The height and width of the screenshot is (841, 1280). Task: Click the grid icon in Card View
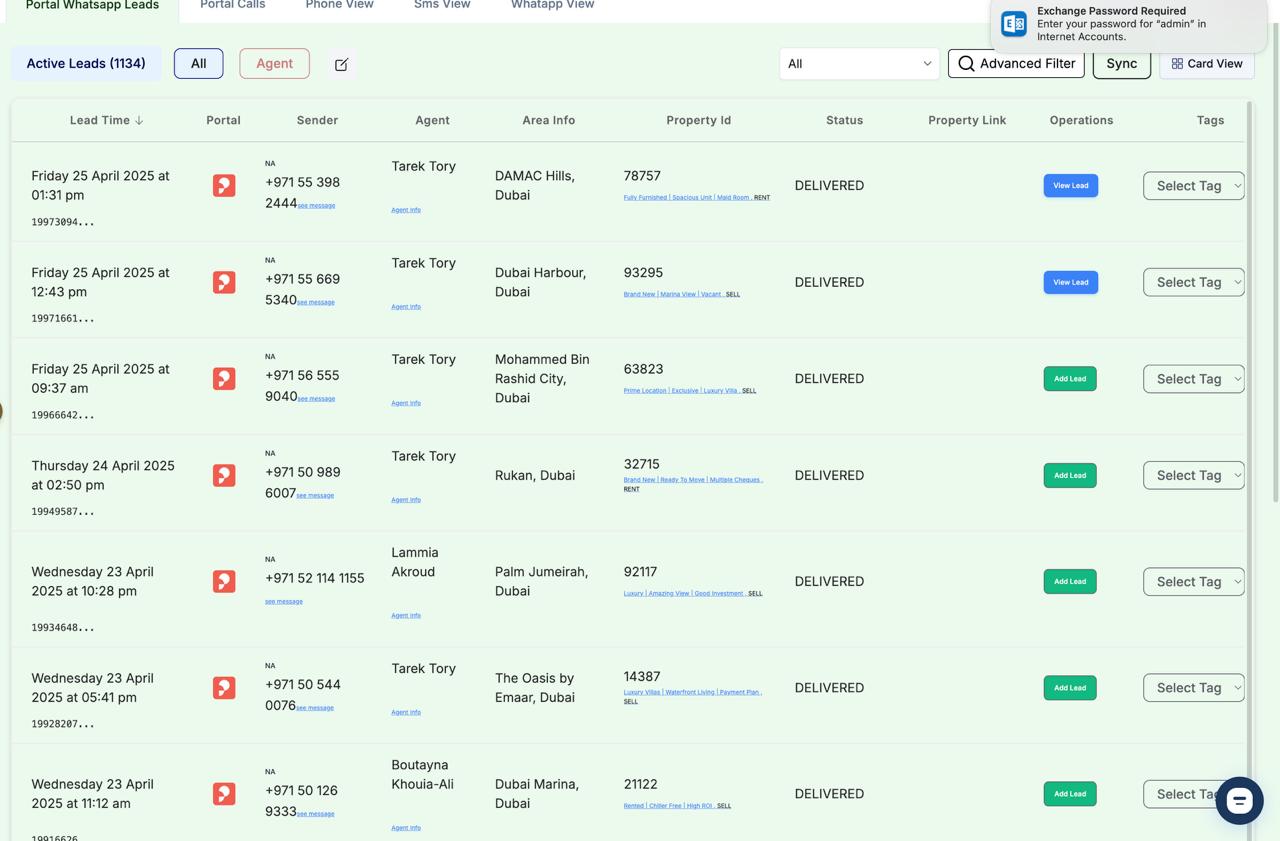point(1177,64)
